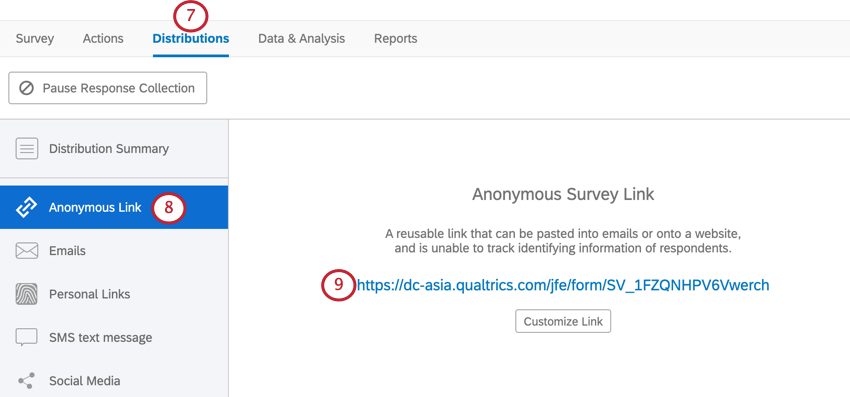This screenshot has height=397, width=850.
Task: Open the Reports tab
Action: 396,39
